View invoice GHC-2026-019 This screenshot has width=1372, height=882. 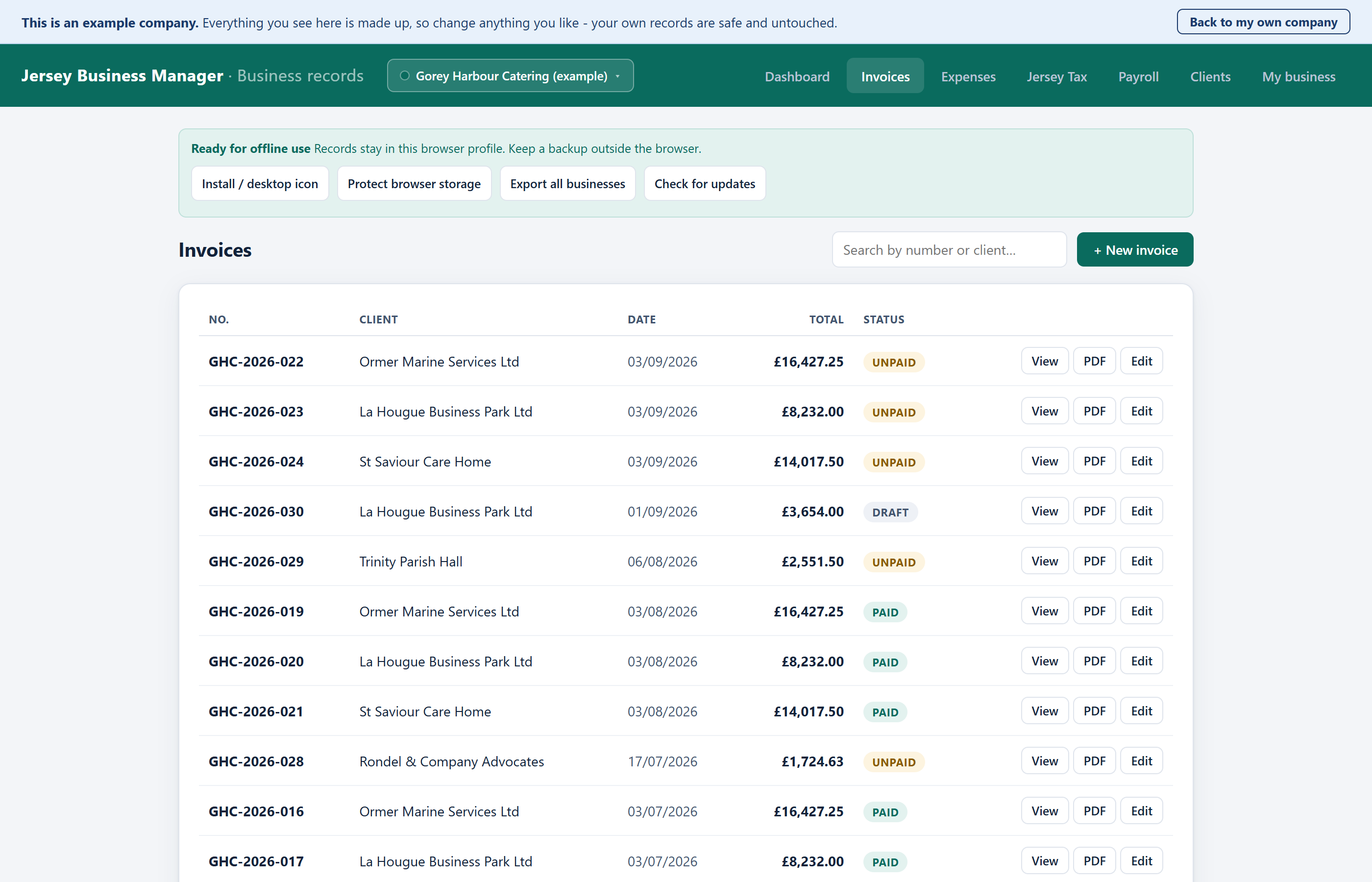pyautogui.click(x=1045, y=611)
